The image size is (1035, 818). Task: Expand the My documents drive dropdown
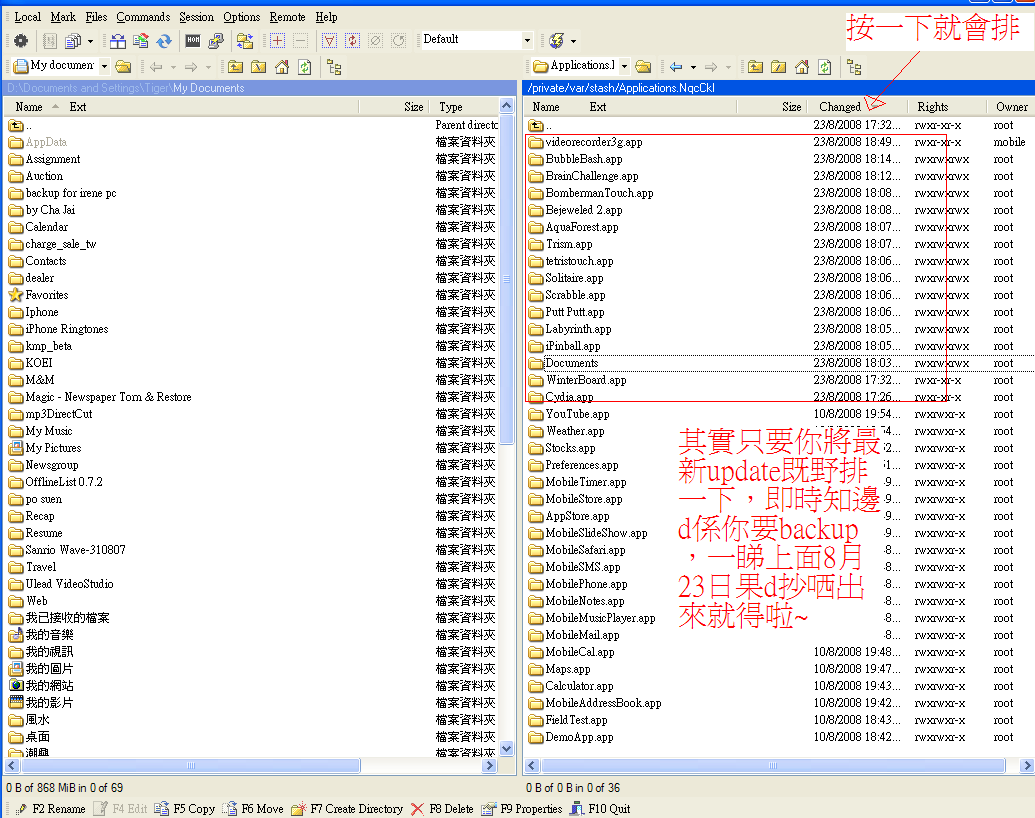point(104,67)
